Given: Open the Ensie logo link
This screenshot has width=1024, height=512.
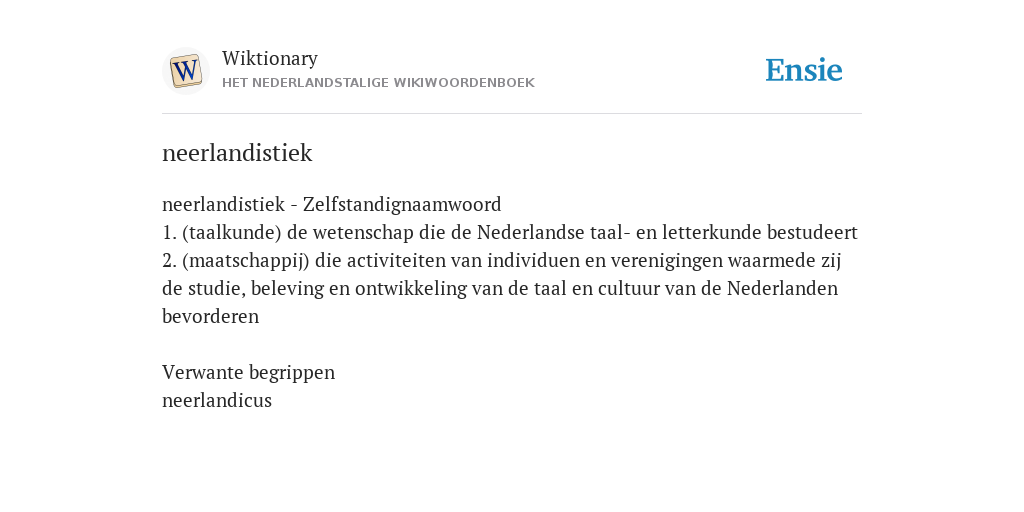Looking at the screenshot, I should [803, 70].
